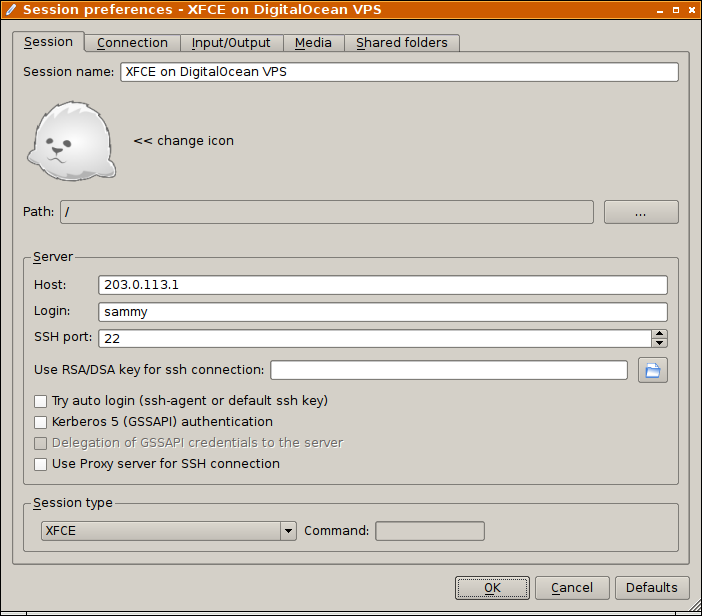Click the Command input field
This screenshot has width=702, height=616.
tap(430, 531)
